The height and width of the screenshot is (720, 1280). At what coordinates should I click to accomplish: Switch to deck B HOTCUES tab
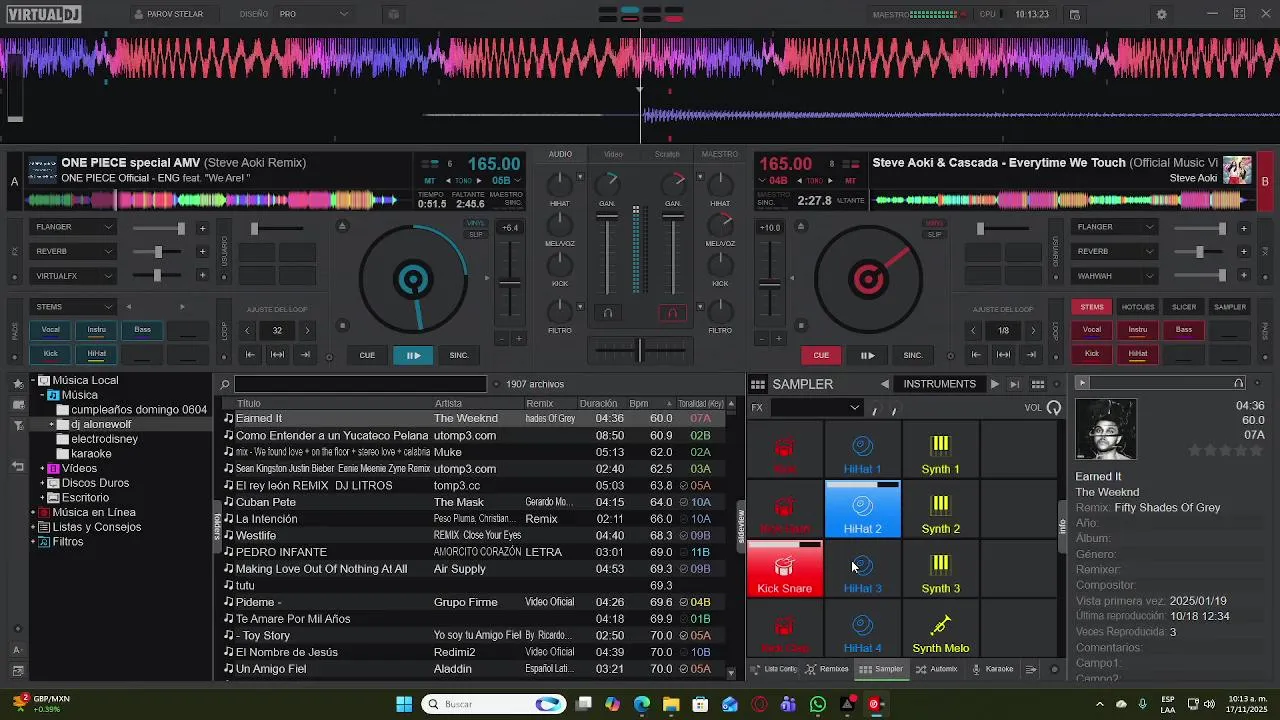coord(1138,307)
